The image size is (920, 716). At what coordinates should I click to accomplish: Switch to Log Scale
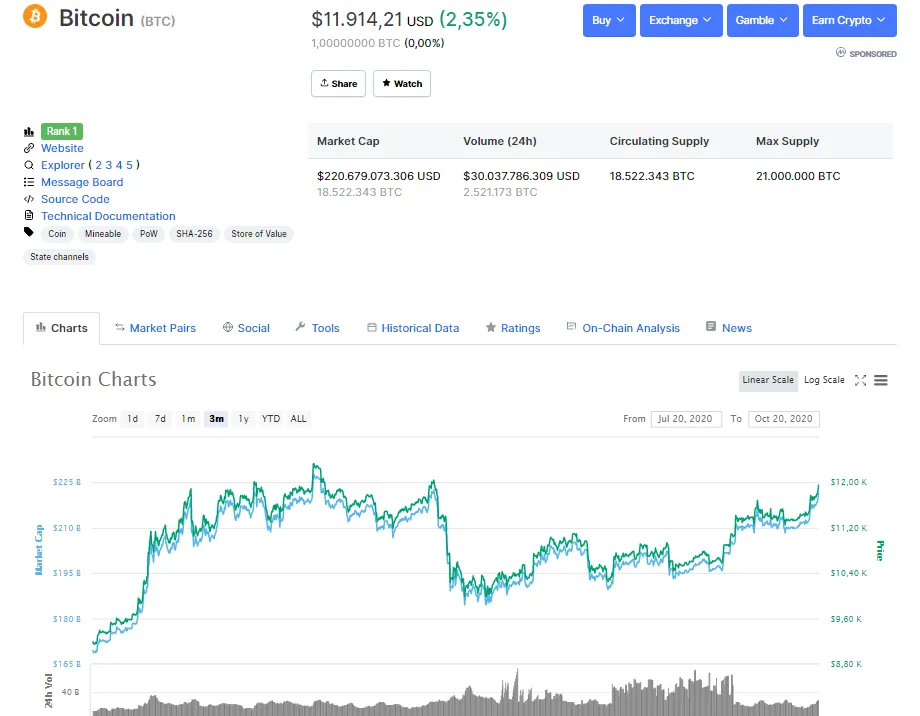[x=824, y=380]
